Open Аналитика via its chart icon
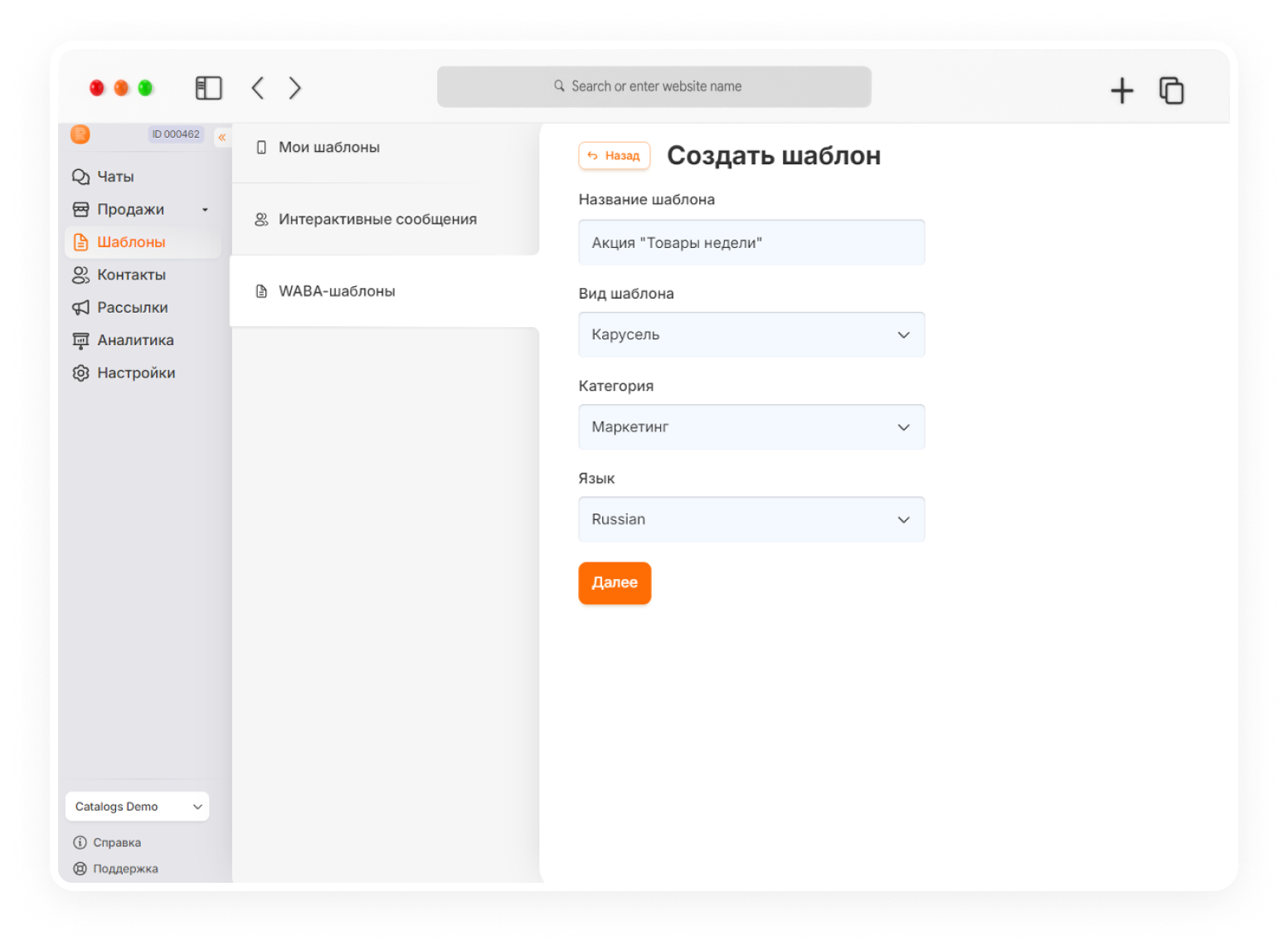Screen dimensions: 1288x950 pos(80,340)
